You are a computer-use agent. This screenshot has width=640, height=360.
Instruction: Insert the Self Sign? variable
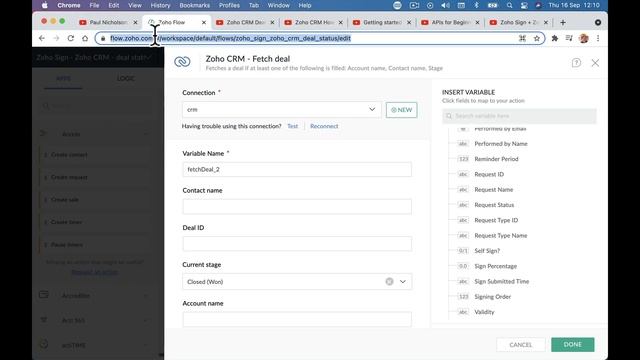tap(487, 251)
